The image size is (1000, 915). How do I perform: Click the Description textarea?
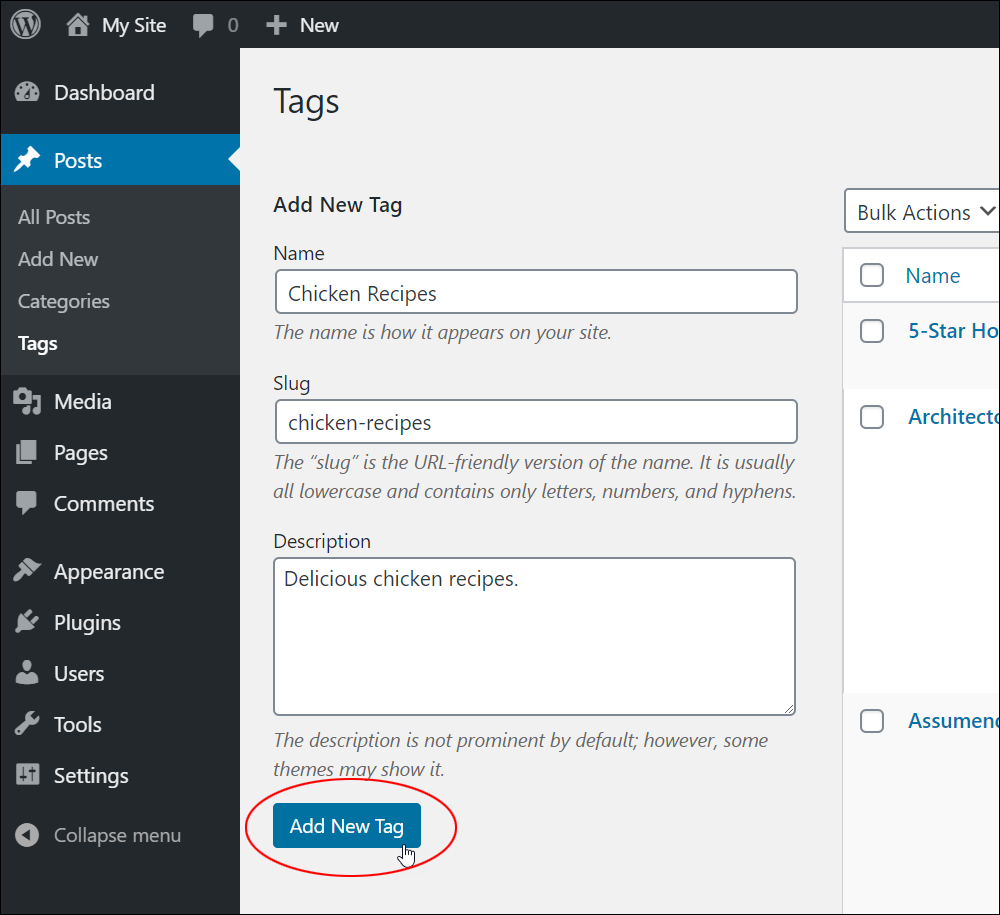pyautogui.click(x=534, y=636)
